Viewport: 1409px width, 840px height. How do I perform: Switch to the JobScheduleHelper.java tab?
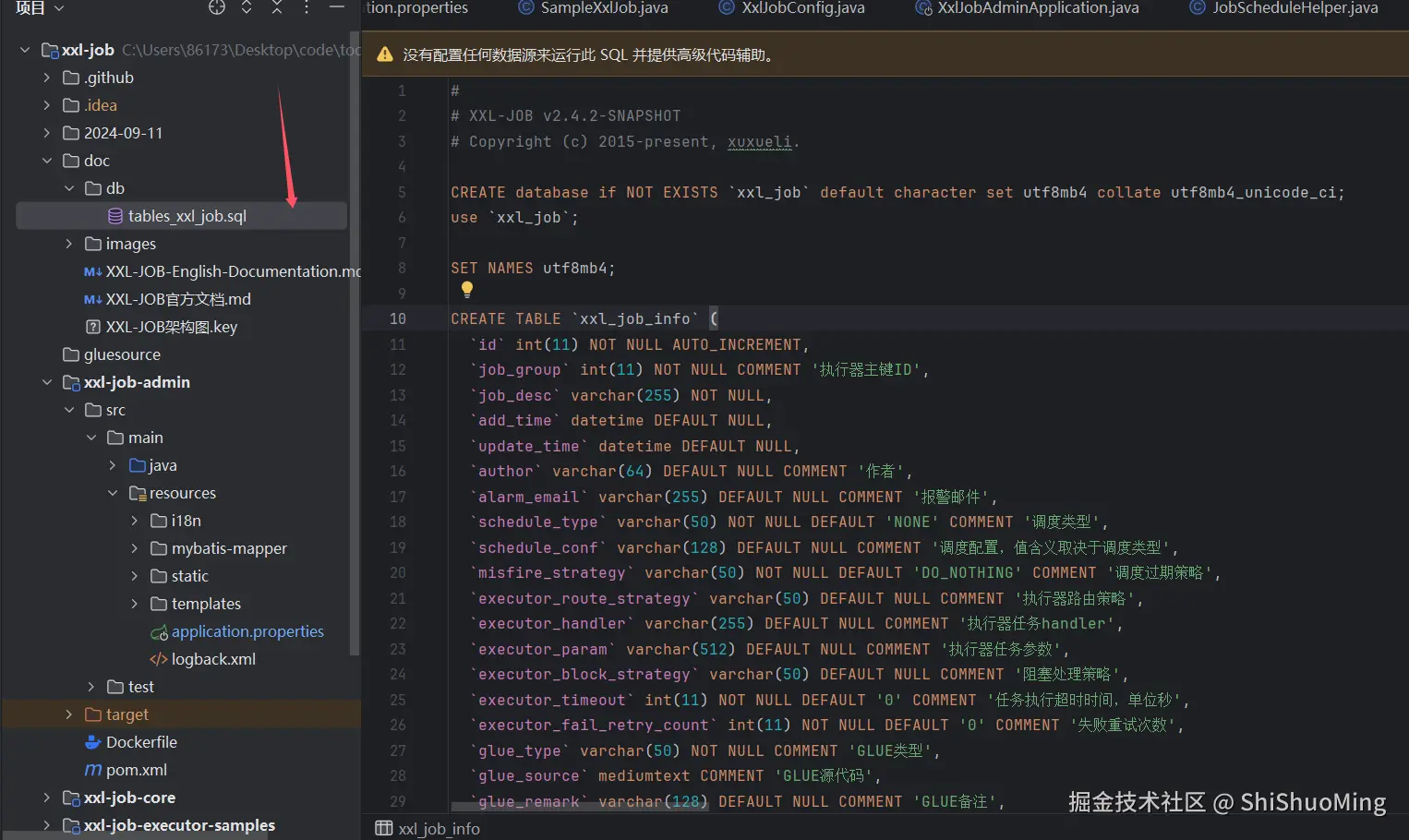(x=1284, y=8)
